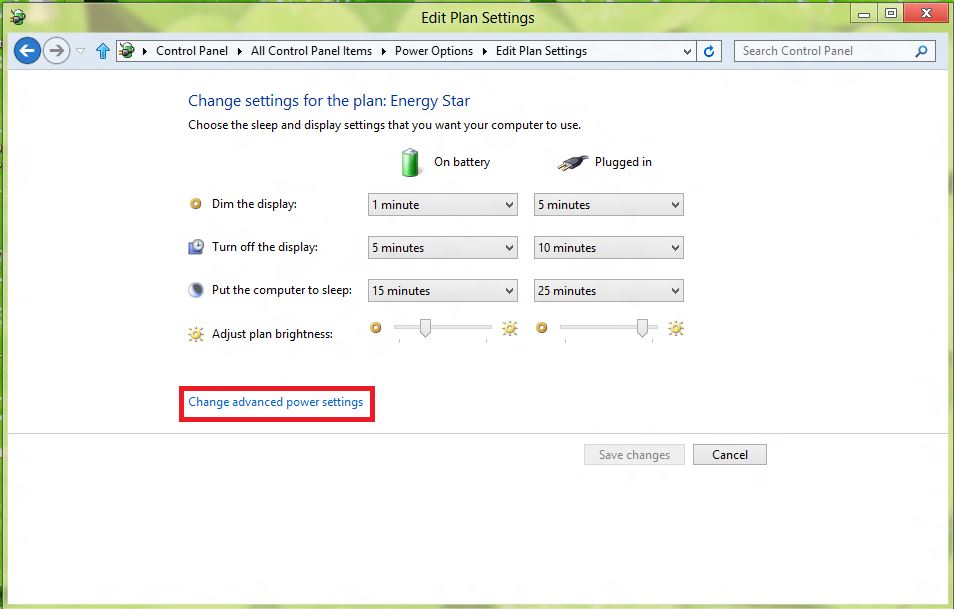This screenshot has width=954, height=609.
Task: Click the Refresh button in address bar
Action: pos(709,51)
